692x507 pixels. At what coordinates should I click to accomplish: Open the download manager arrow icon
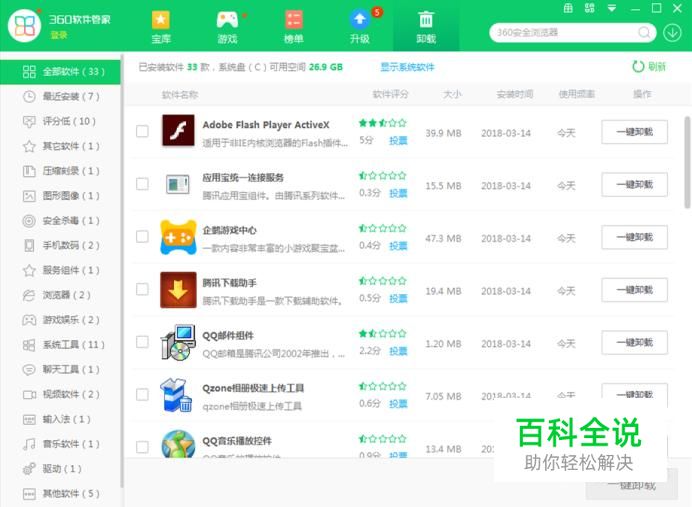[672, 33]
